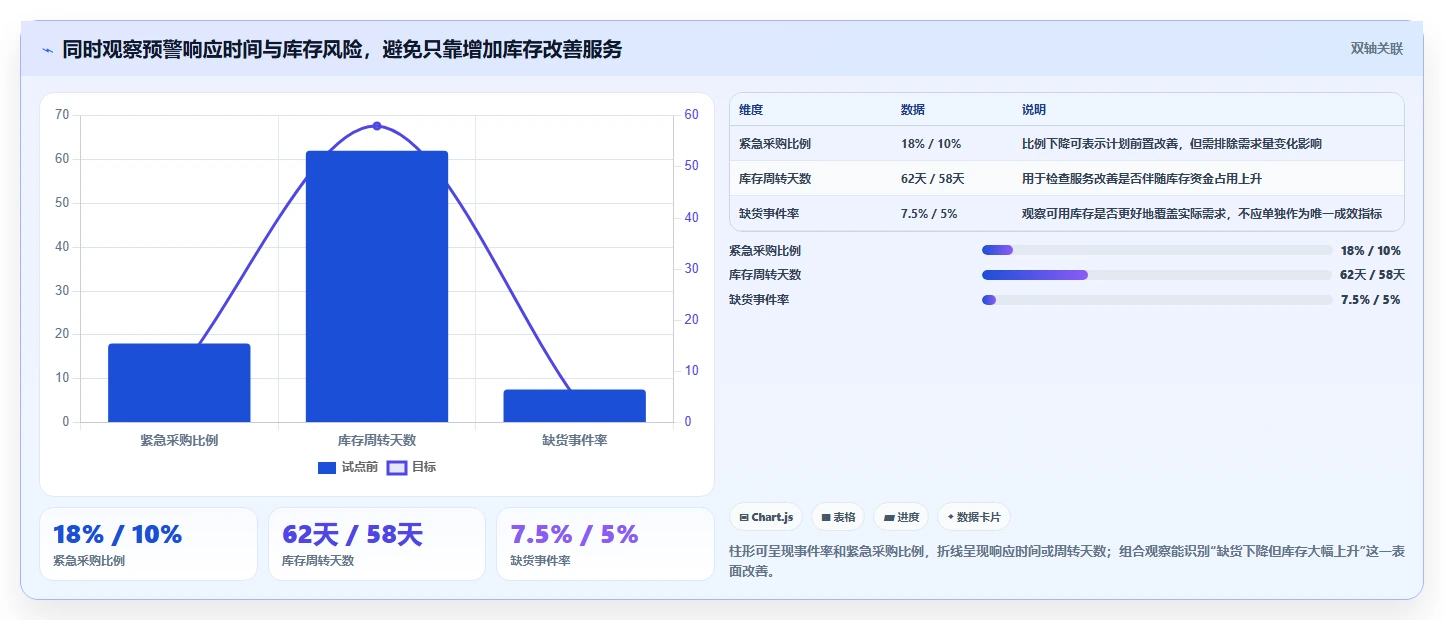Select the 双轴关联 tag in the header
The width and height of the screenshot is (1444, 620).
(1377, 48)
